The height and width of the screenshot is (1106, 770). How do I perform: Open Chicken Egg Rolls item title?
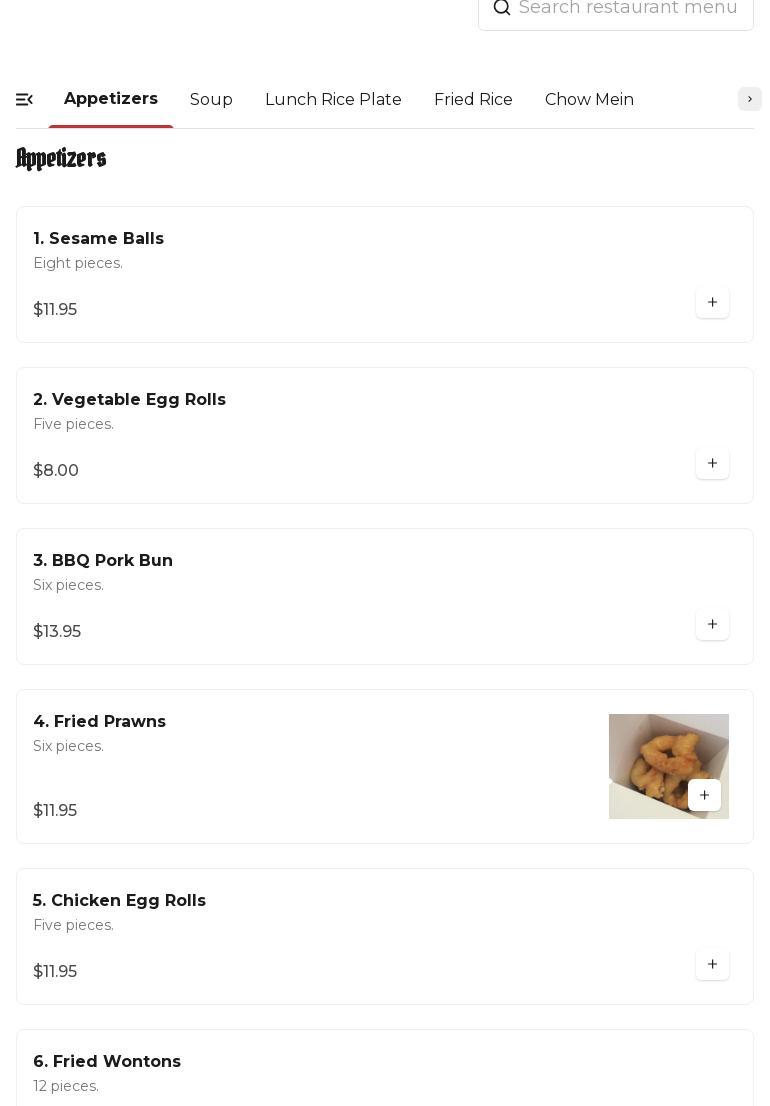tap(119, 900)
